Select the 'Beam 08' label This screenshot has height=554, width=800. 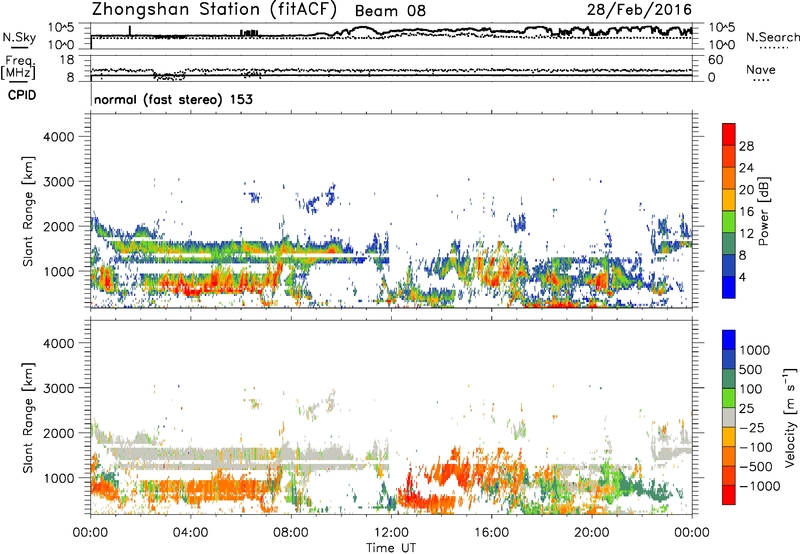pos(390,11)
